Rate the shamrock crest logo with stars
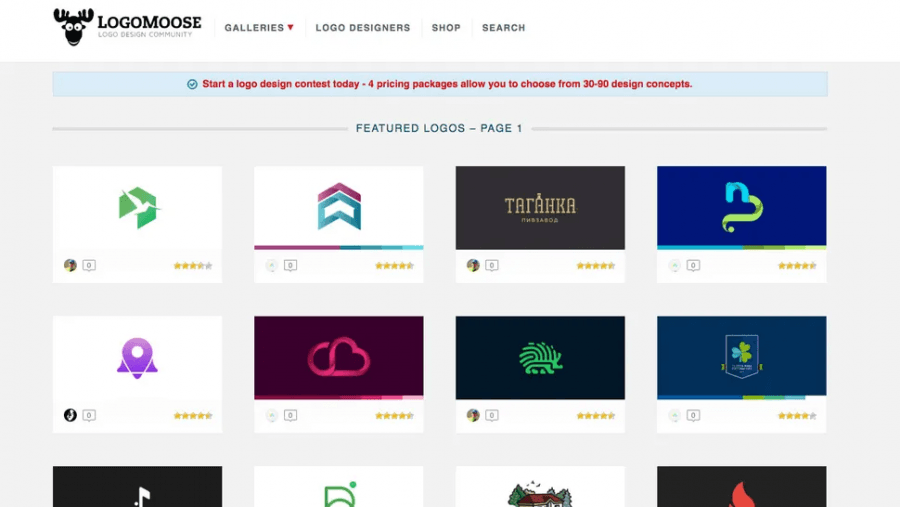The width and height of the screenshot is (900, 507). pos(797,416)
